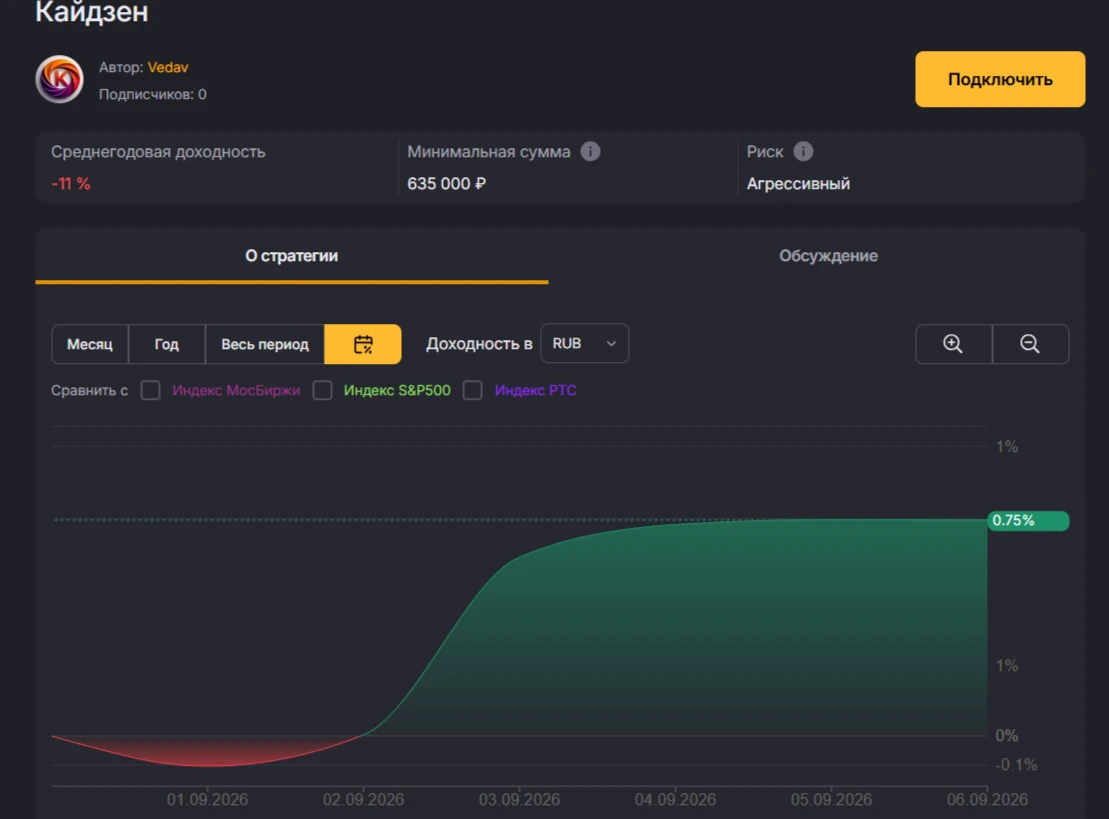Open the RUB currency dropdown
The height and width of the screenshot is (819, 1109).
[584, 344]
